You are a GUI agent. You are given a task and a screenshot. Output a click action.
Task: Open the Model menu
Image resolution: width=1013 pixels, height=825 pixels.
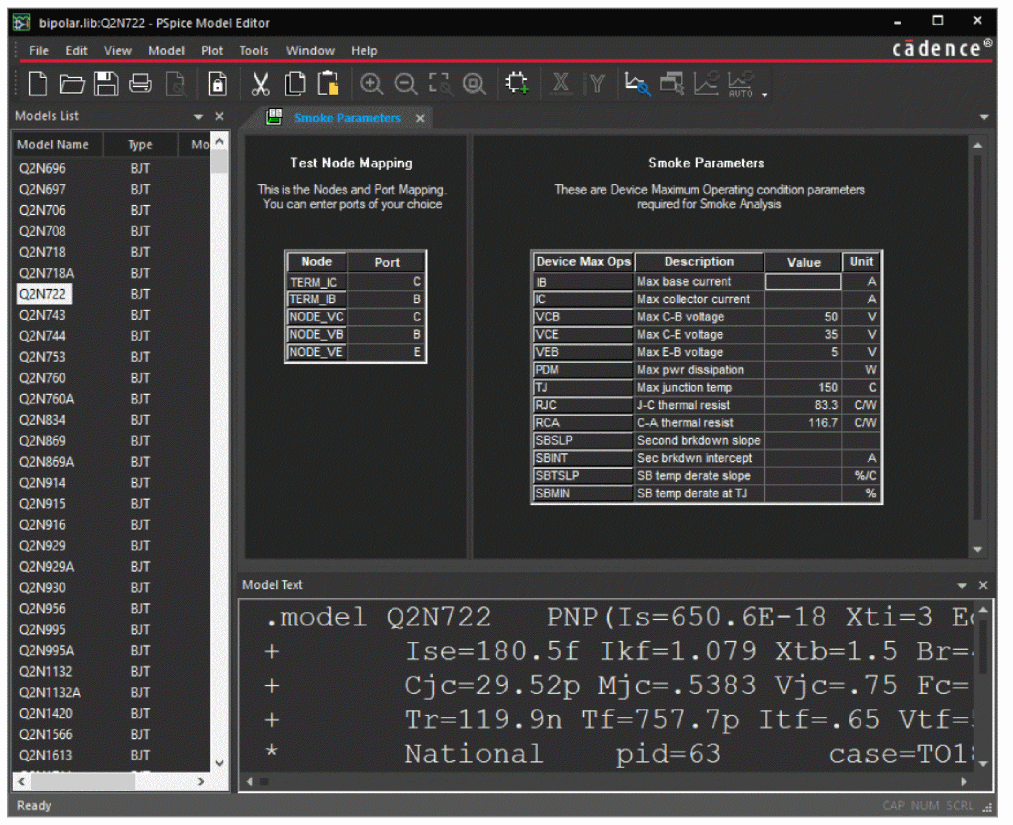tap(166, 50)
